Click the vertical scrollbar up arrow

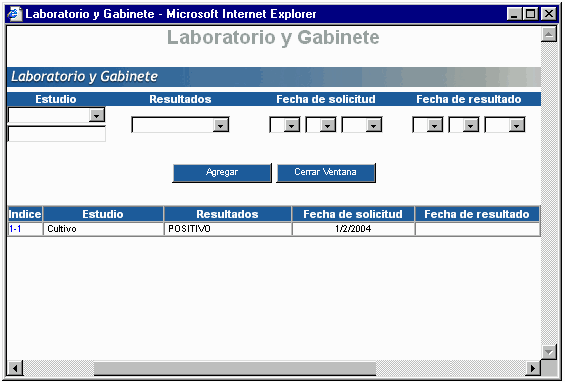click(549, 35)
